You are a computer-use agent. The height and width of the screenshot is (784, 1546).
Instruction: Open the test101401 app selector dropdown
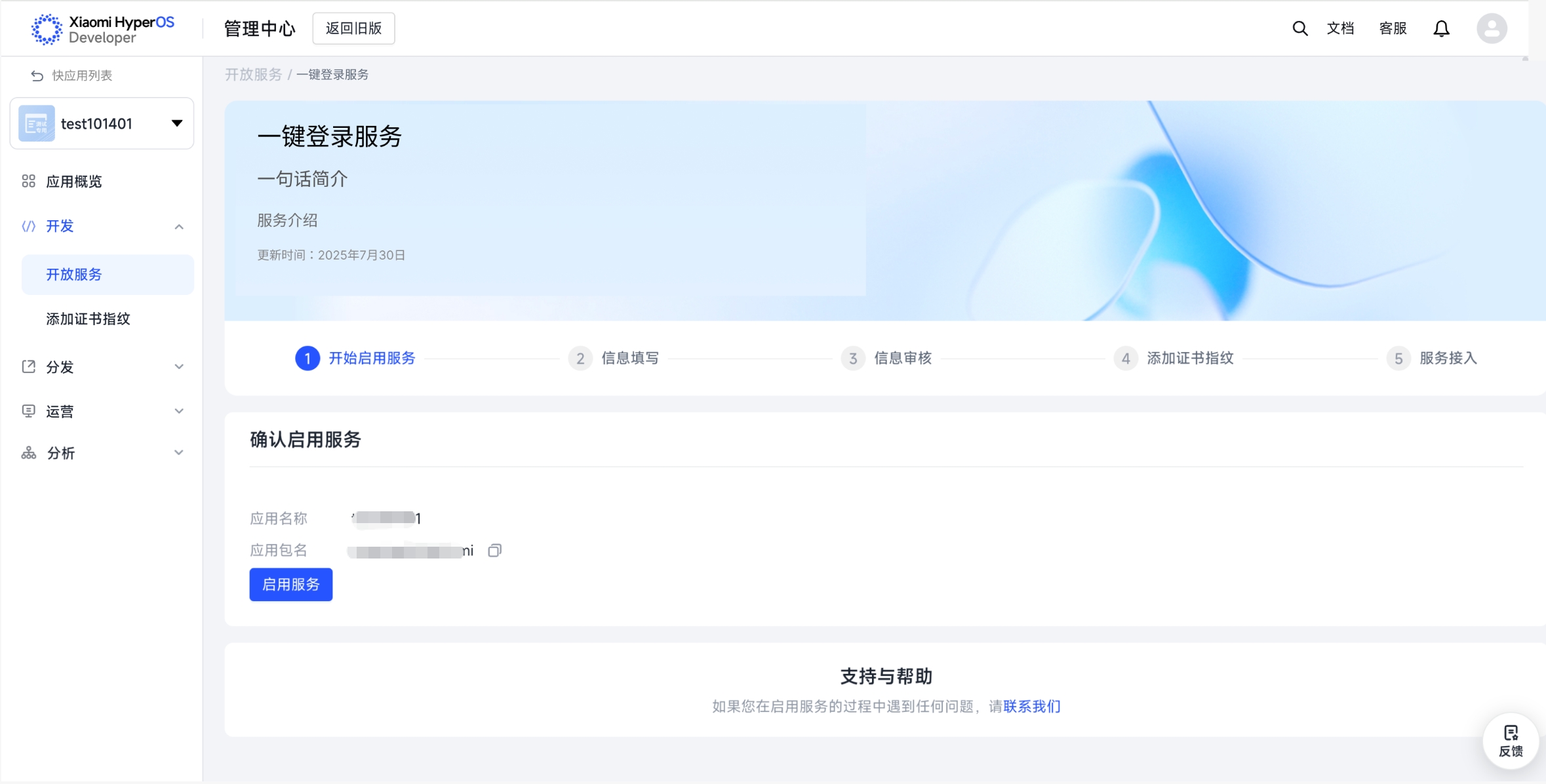click(x=176, y=123)
